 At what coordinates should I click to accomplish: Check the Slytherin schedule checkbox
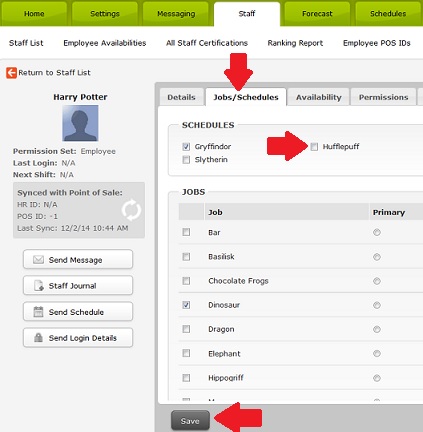pyautogui.click(x=186, y=160)
